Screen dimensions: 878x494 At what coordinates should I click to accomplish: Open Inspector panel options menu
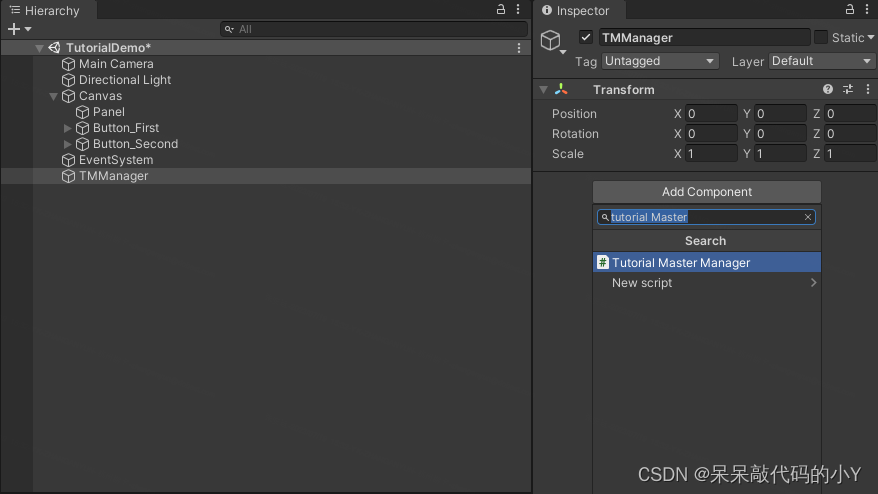coord(867,9)
